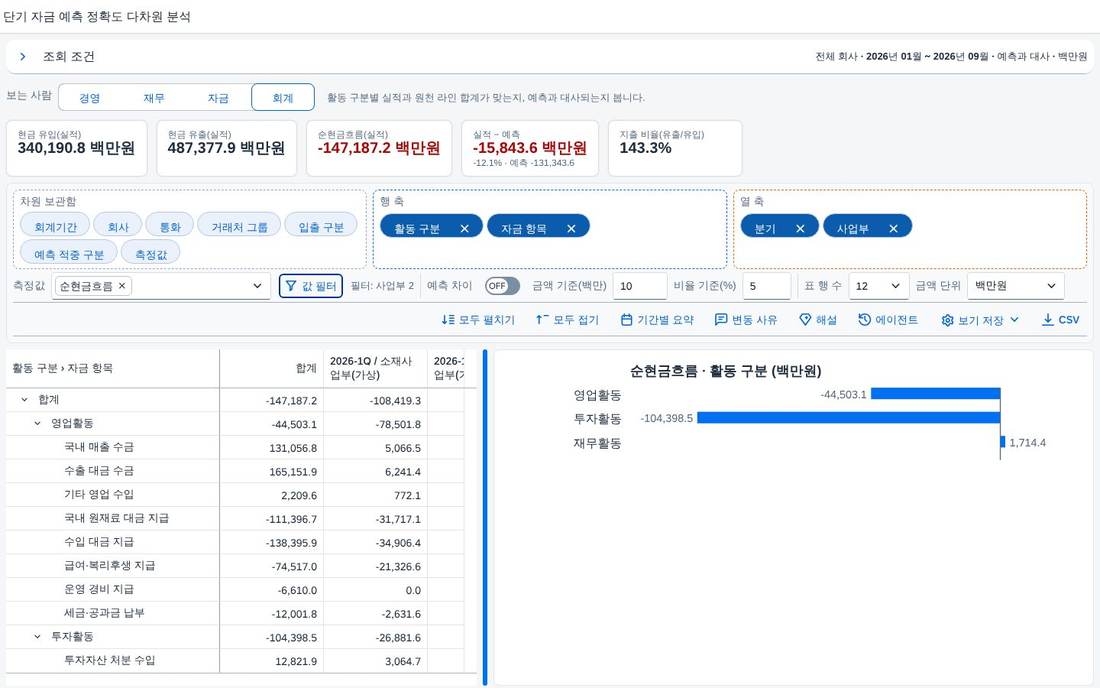
Task: Toggle the 예측 차이 switch
Action: [x=502, y=286]
